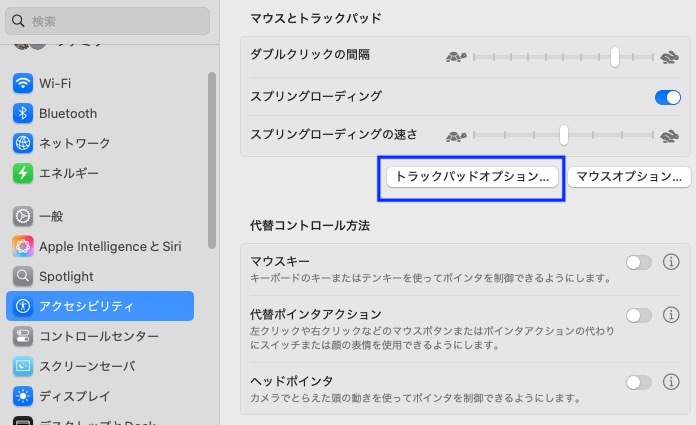
Task: Click the Spotlight magnifier icon in sidebar
Action: (24, 276)
